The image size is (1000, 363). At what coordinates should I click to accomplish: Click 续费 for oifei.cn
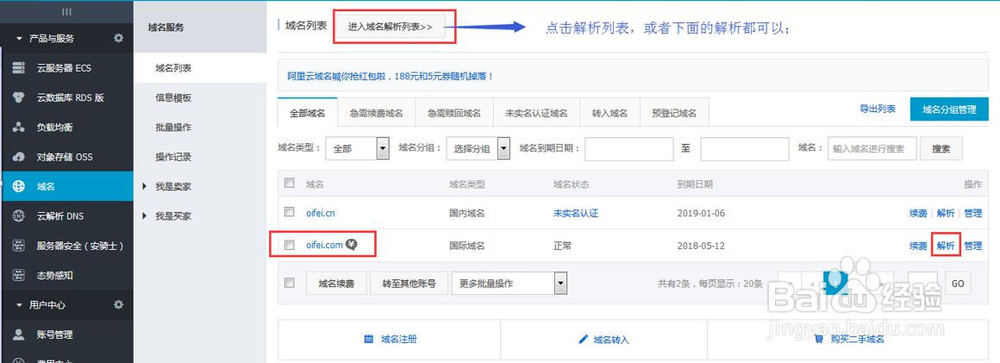pos(918,213)
